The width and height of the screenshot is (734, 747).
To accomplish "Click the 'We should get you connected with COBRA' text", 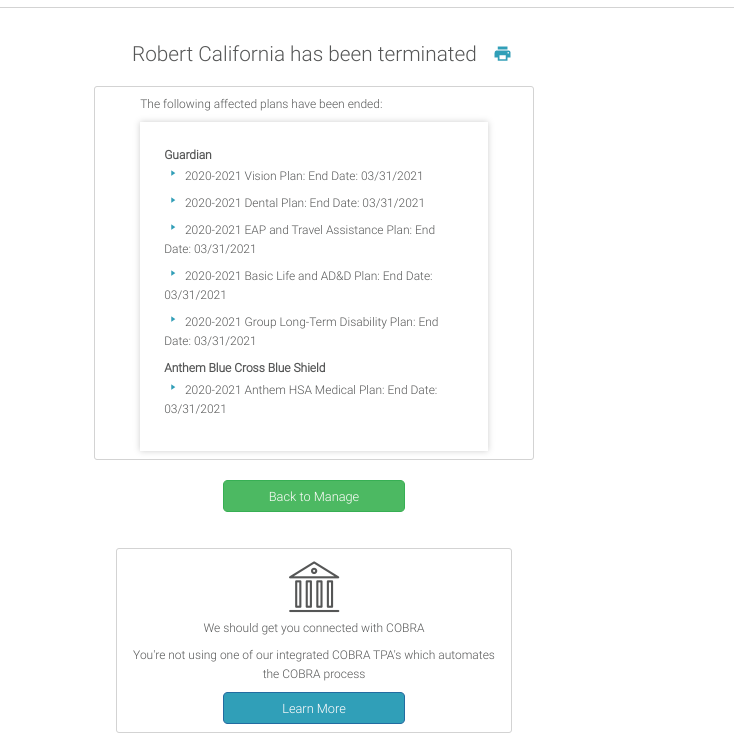I will click(314, 628).
